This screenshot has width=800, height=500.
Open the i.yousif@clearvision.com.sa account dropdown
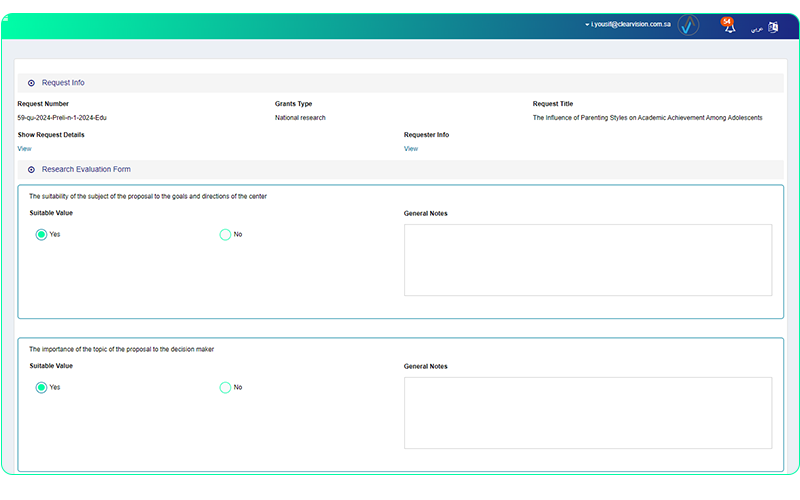[627, 24]
